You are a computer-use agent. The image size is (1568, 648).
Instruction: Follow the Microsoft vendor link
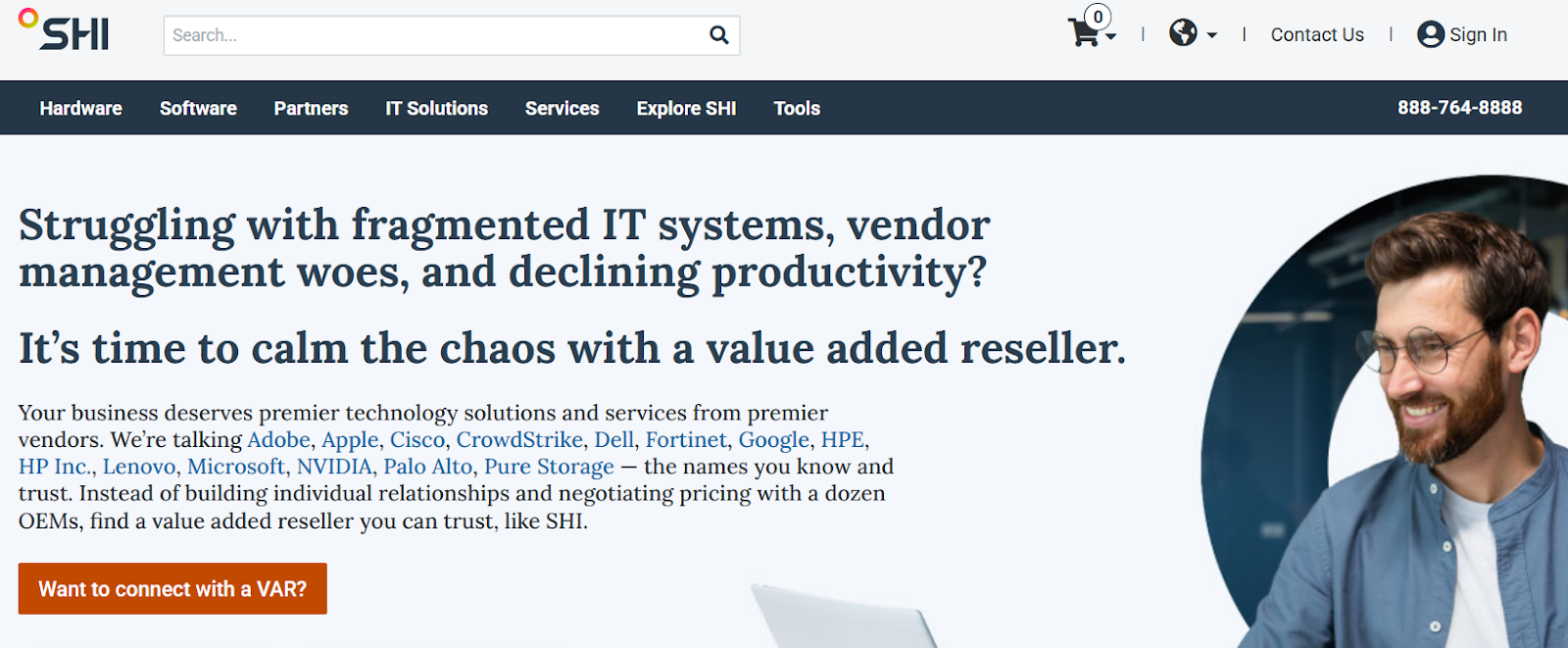[x=236, y=467]
